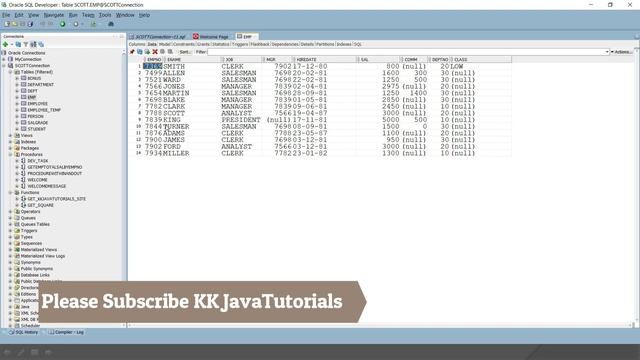Select the Materialized View Logs node
640x360 pixels.
click(x=43, y=256)
